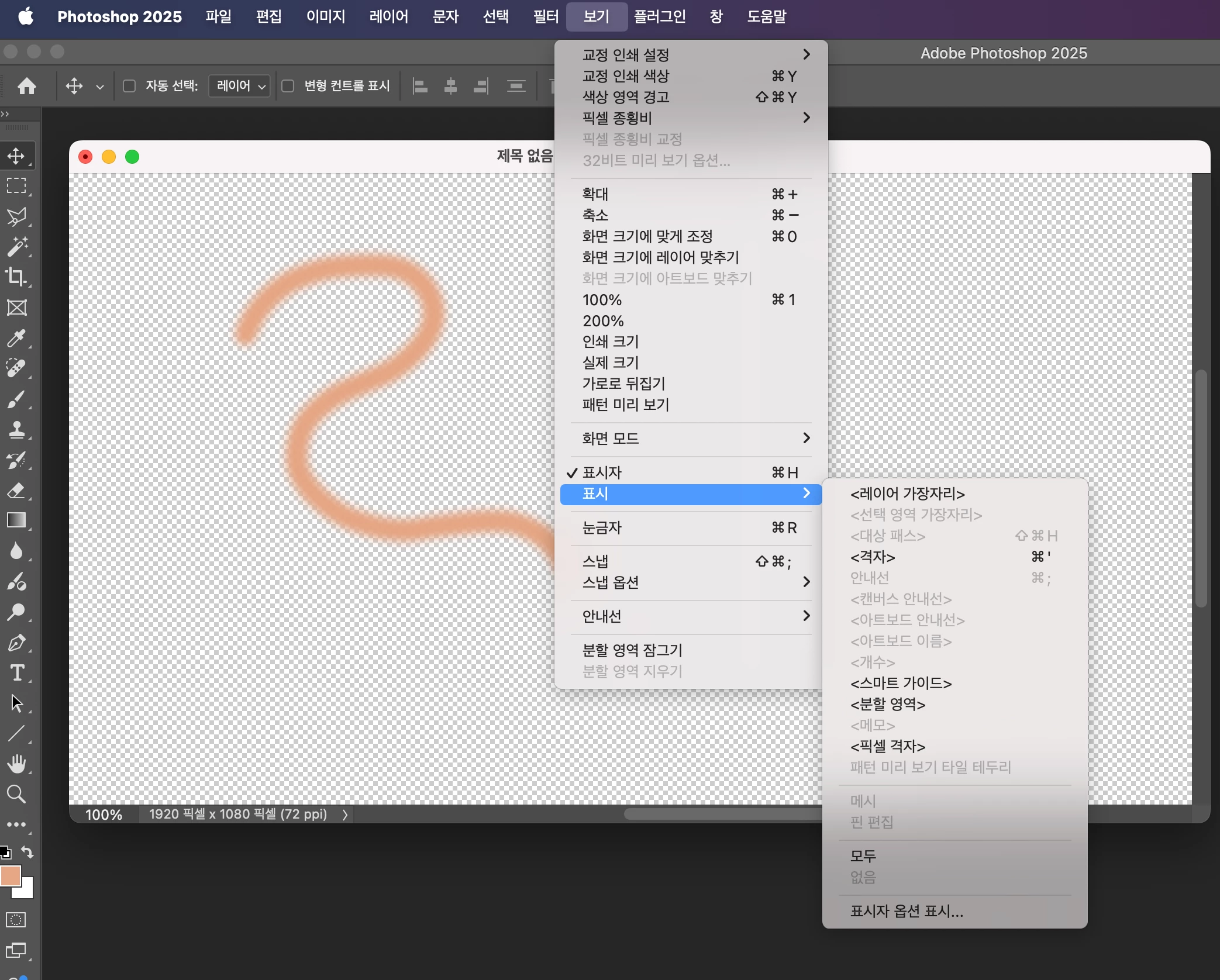Click the foreground color swatch

[x=11, y=876]
